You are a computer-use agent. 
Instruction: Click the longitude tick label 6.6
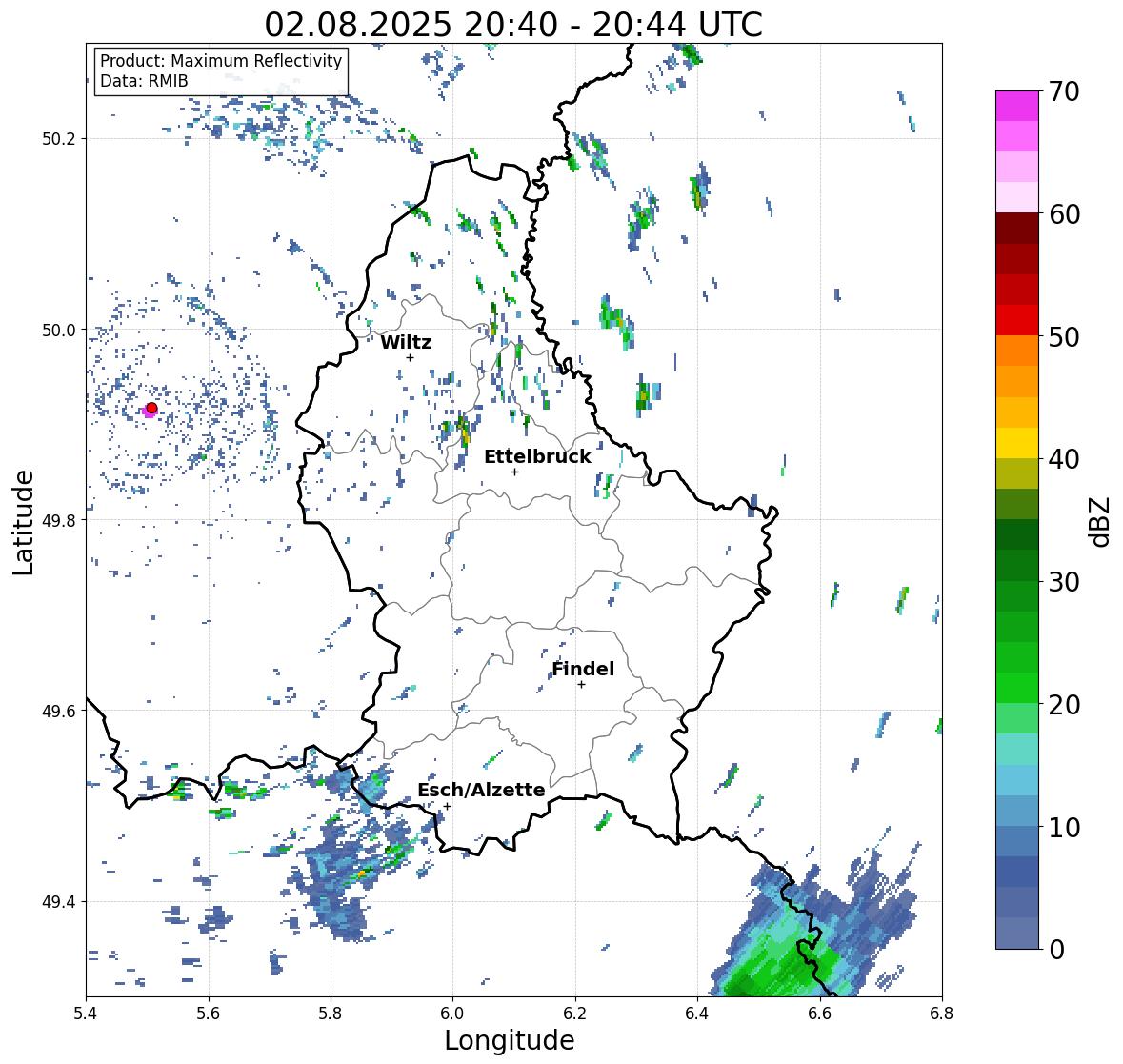pos(820,1013)
